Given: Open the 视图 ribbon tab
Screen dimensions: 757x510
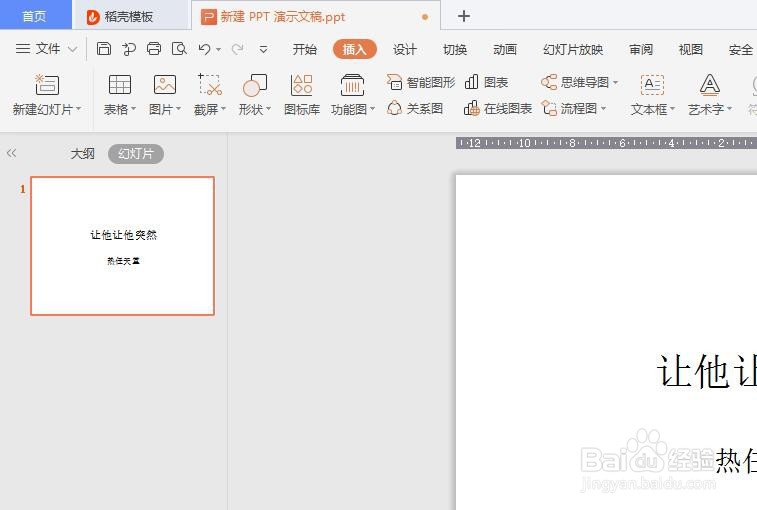Looking at the screenshot, I should pos(691,49).
